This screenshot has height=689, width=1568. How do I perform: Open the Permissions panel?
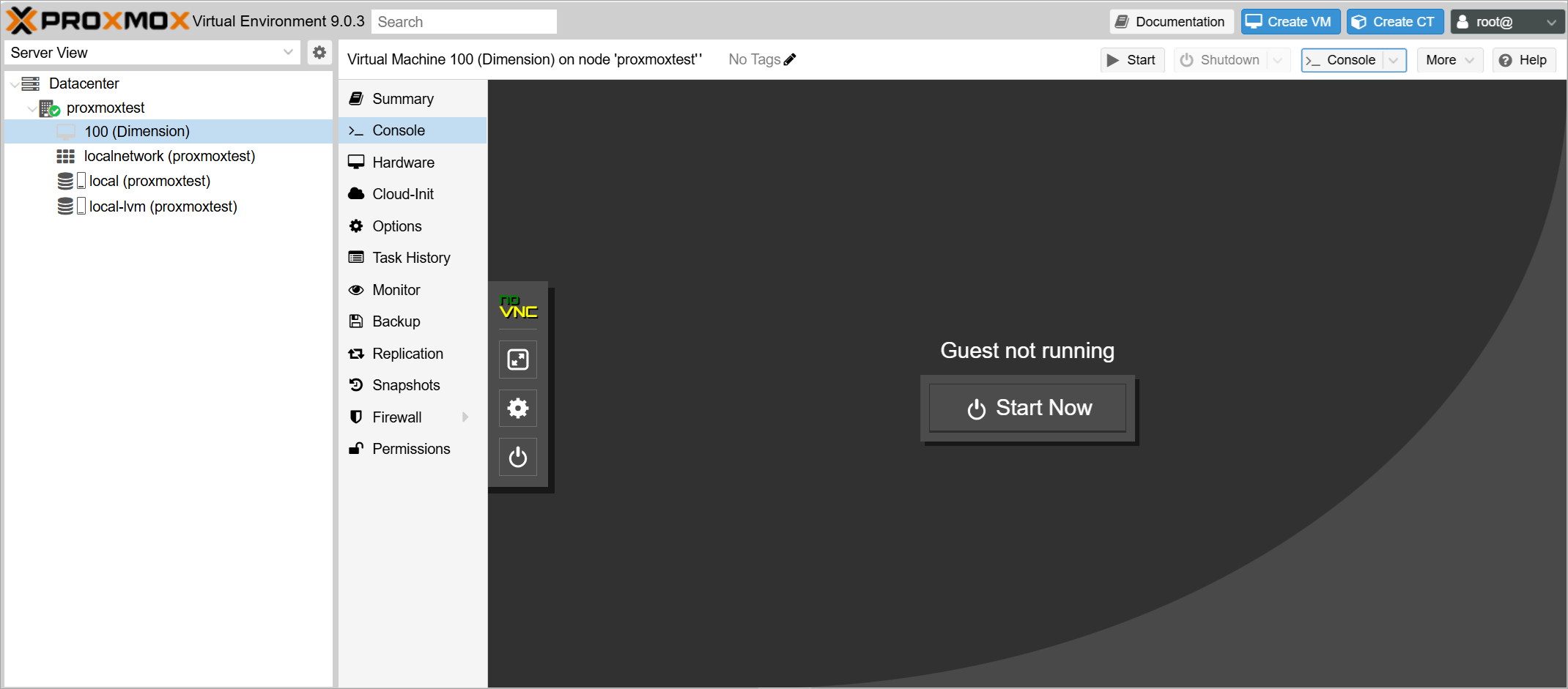(411, 448)
